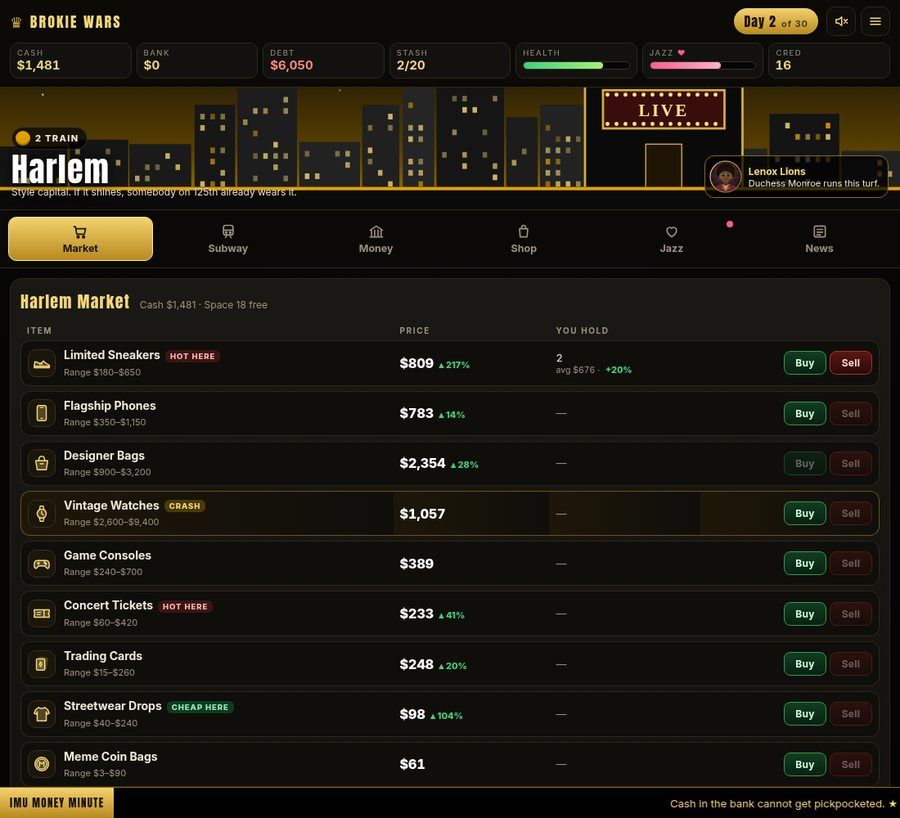
Task: Buy Flagship Phones
Action: pyautogui.click(x=805, y=413)
